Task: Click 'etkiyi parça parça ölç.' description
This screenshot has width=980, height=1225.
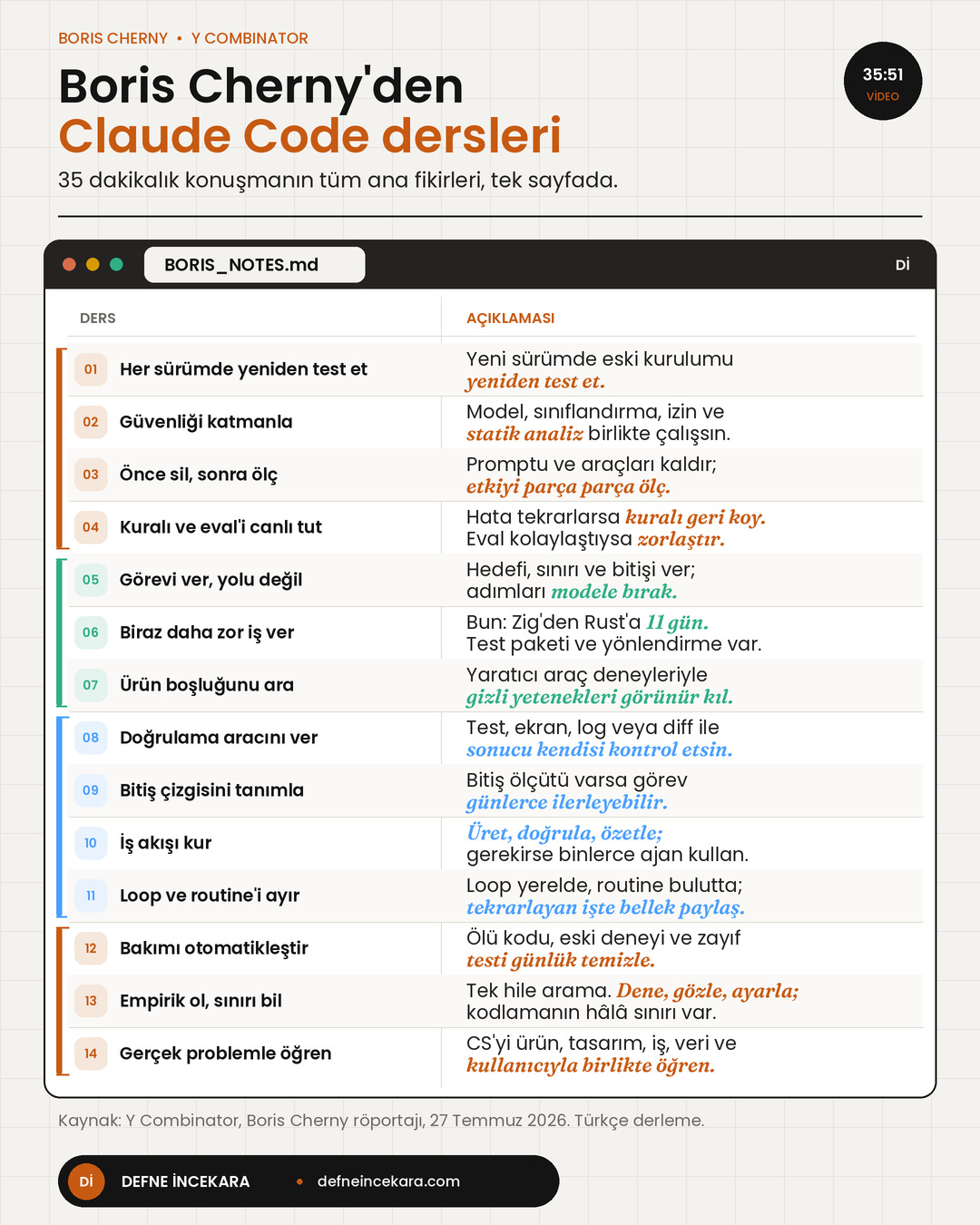Action: (568, 487)
